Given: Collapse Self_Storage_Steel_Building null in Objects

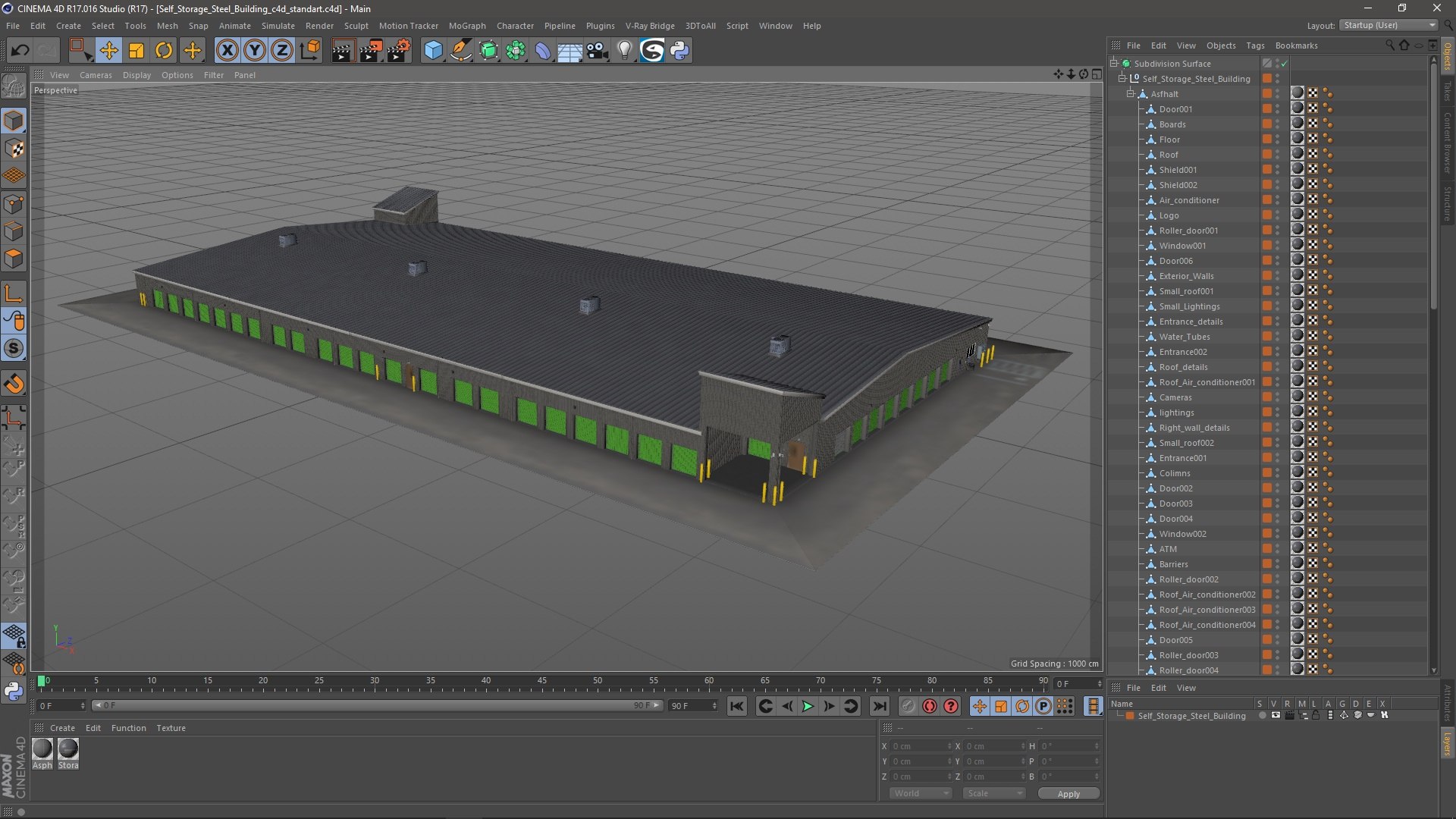Looking at the screenshot, I should point(1122,78).
